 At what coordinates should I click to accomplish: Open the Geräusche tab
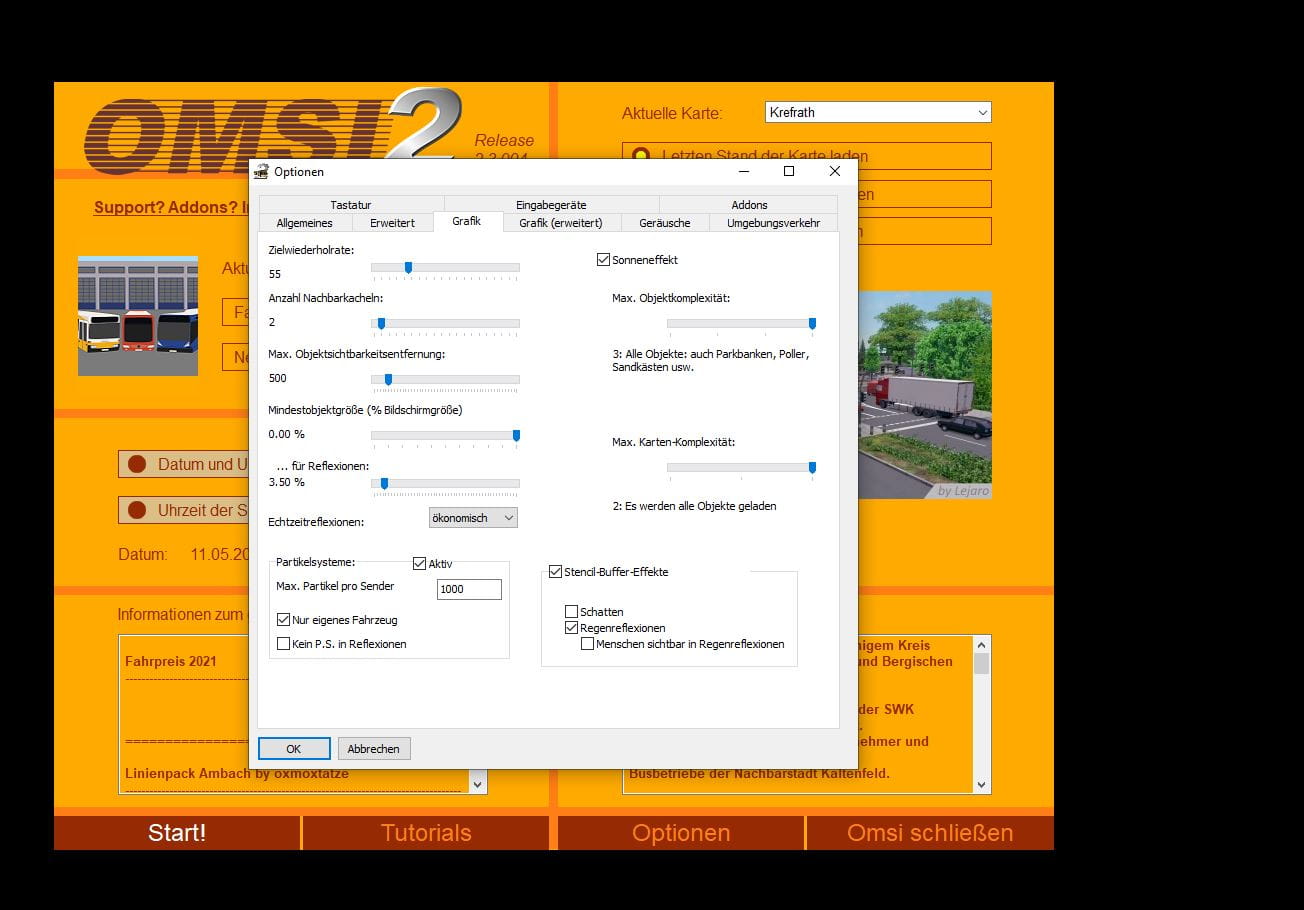(x=664, y=223)
